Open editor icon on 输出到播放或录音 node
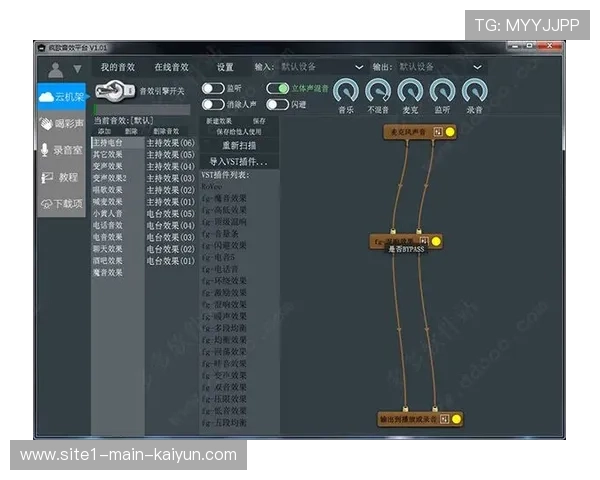Screen dimensions: 600x480 coord(444,419)
